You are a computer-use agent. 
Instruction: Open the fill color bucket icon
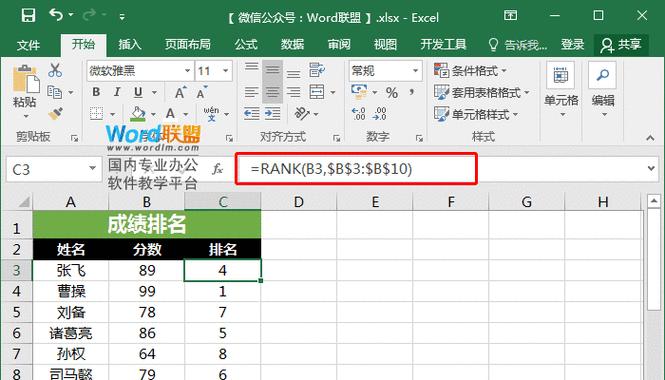pos(138,114)
